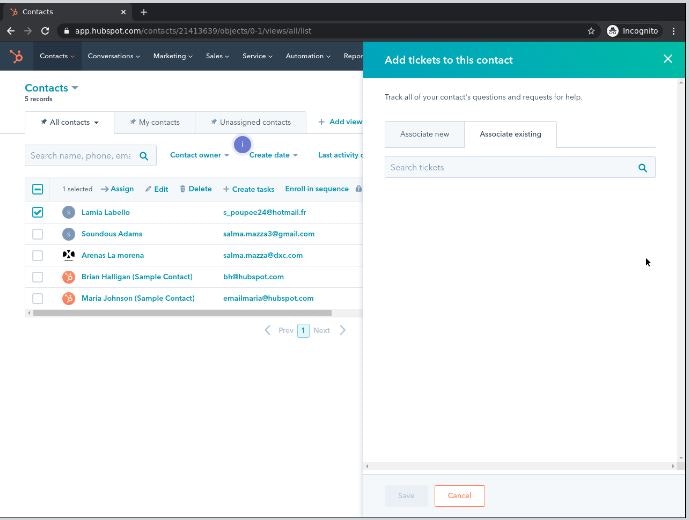Open Soundous Adams contact link
The height and width of the screenshot is (520, 689).
112,234
